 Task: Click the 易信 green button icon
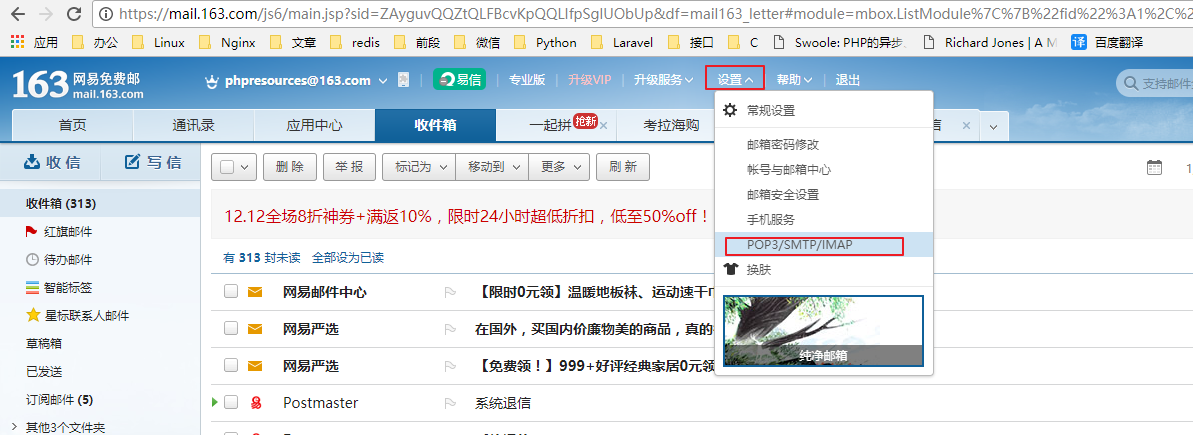459,80
